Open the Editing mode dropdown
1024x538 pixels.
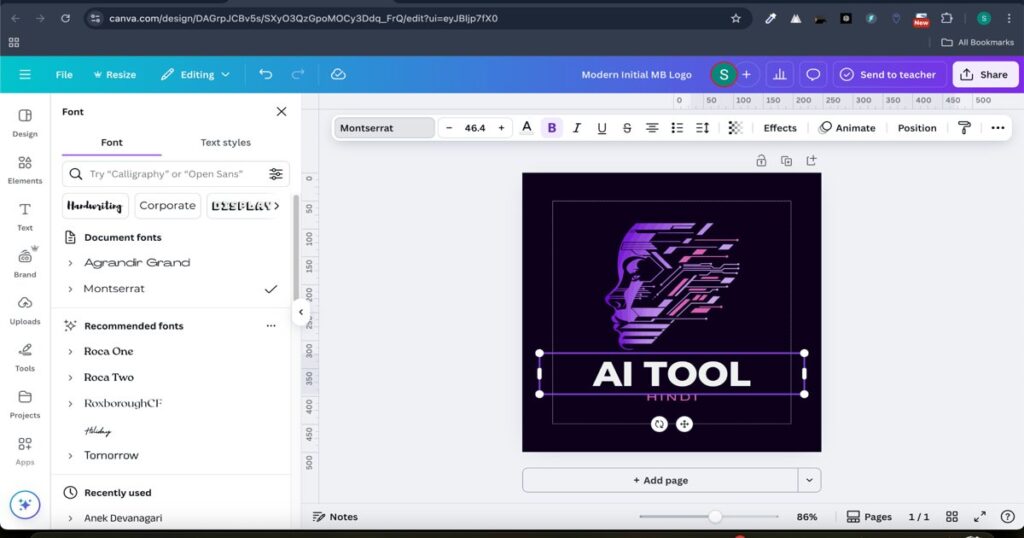point(195,74)
